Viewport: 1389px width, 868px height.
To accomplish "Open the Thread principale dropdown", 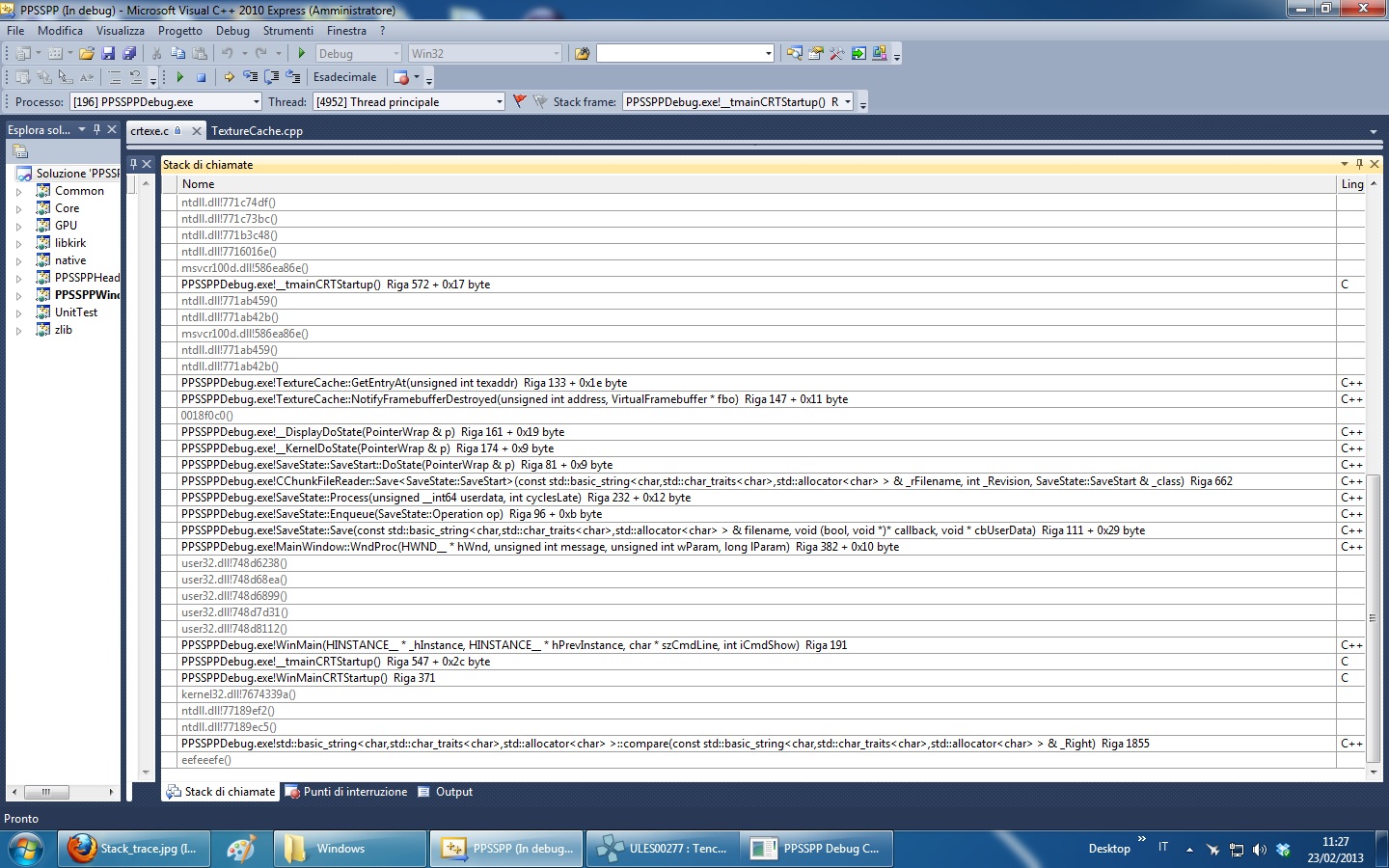I will tap(499, 102).
